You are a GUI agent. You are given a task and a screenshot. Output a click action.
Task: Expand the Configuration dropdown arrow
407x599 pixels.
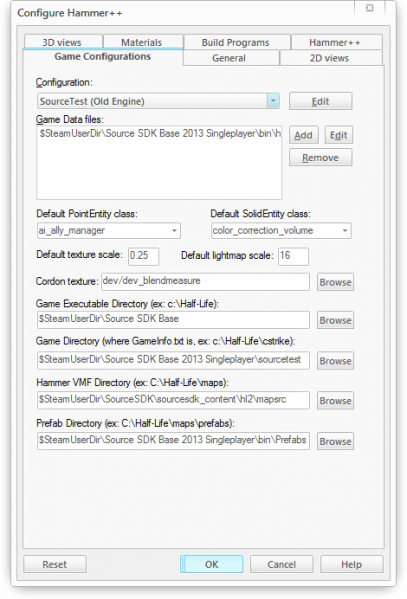pyautogui.click(x=273, y=101)
